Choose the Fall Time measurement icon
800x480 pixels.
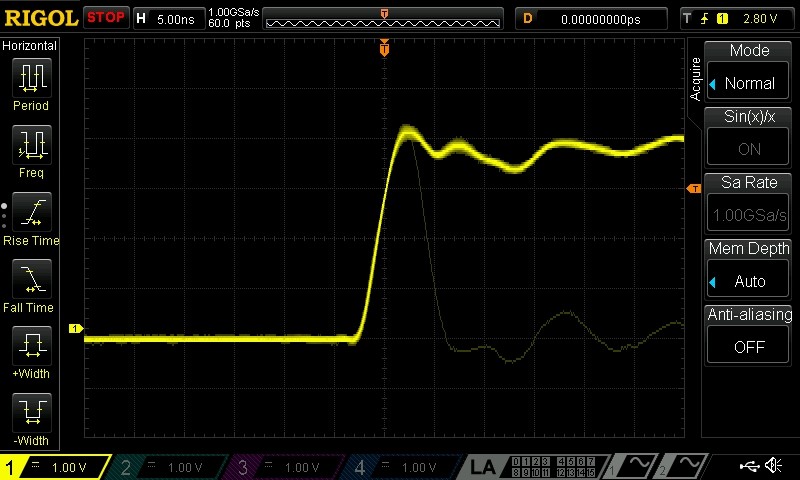coord(32,279)
